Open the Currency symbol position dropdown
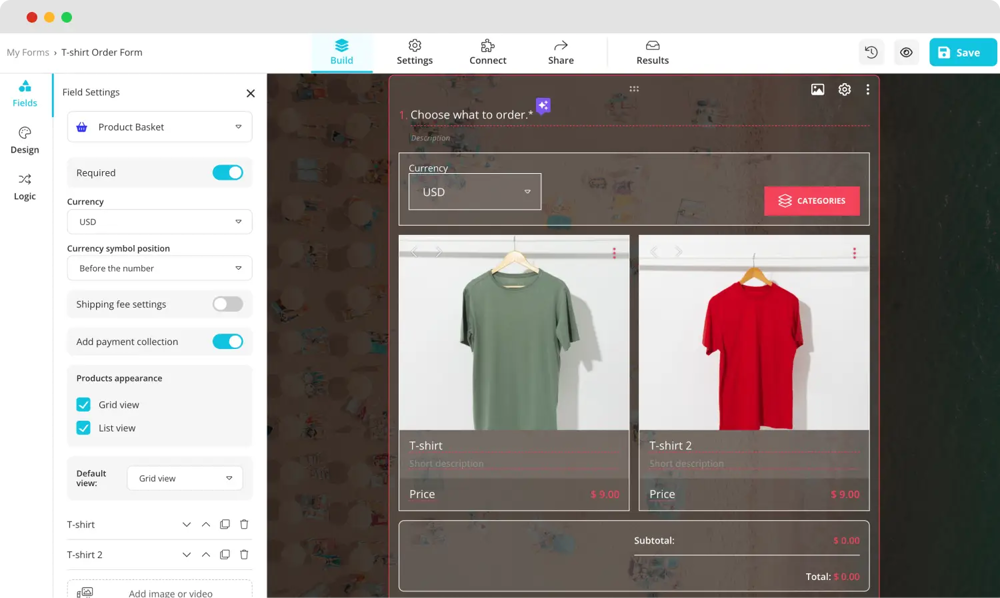Screen dimensions: 1000x598 [x=159, y=268]
